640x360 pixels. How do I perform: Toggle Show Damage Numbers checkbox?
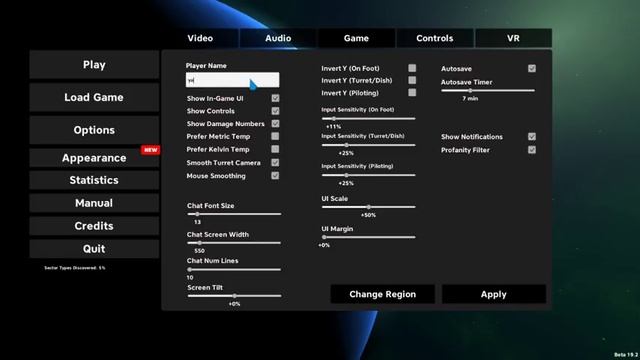pyautogui.click(x=276, y=124)
